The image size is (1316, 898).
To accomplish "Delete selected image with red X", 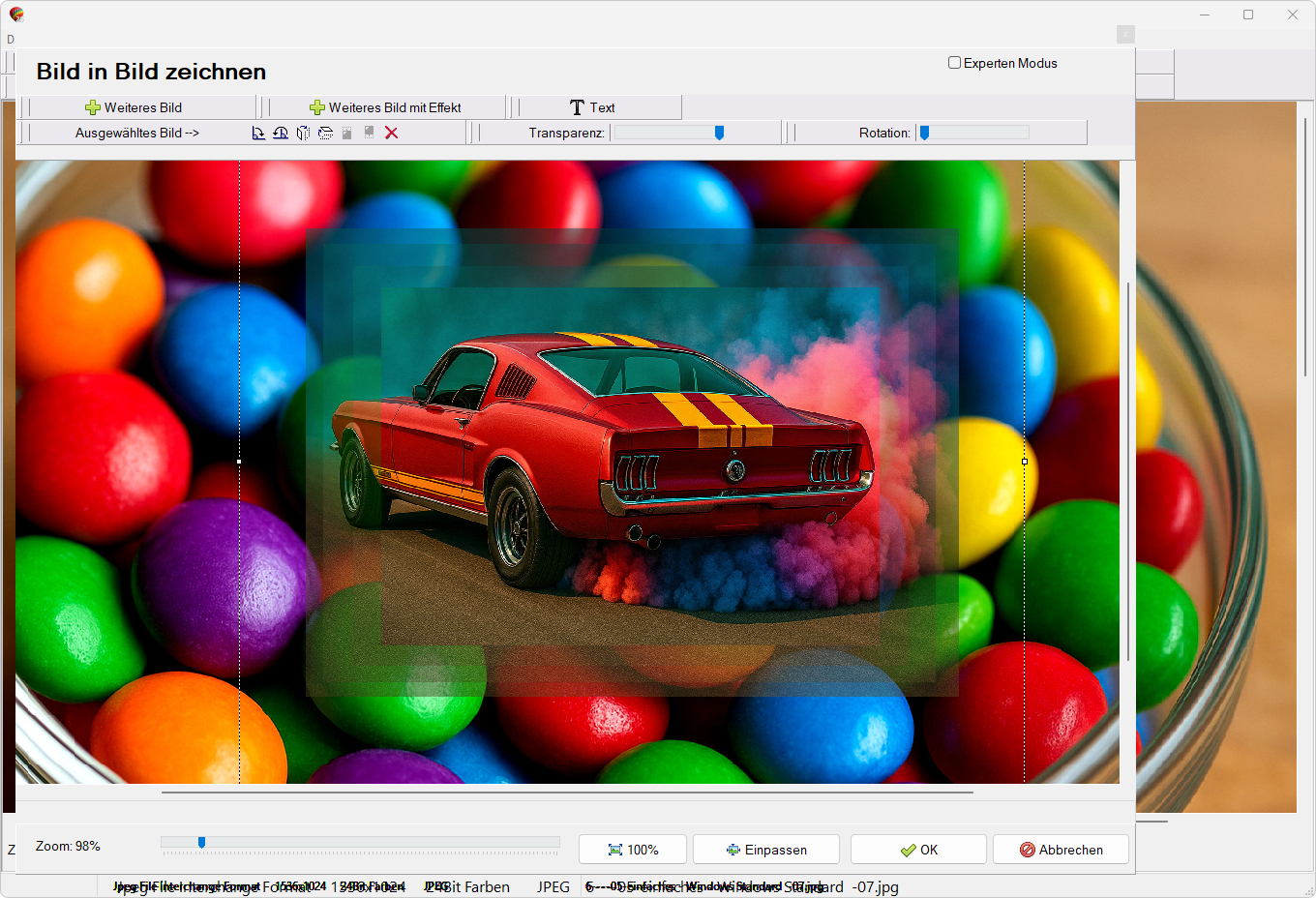I will click(x=392, y=133).
